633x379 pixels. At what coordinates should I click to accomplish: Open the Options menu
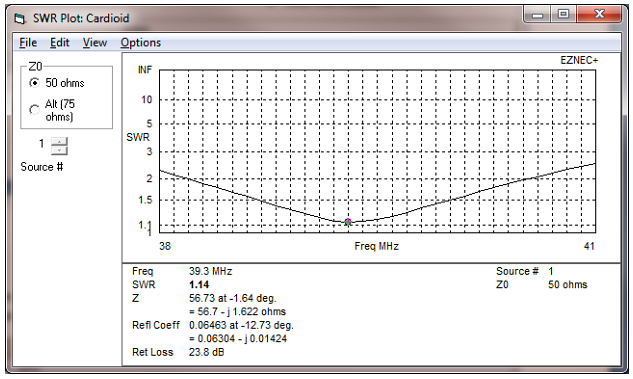pos(140,43)
